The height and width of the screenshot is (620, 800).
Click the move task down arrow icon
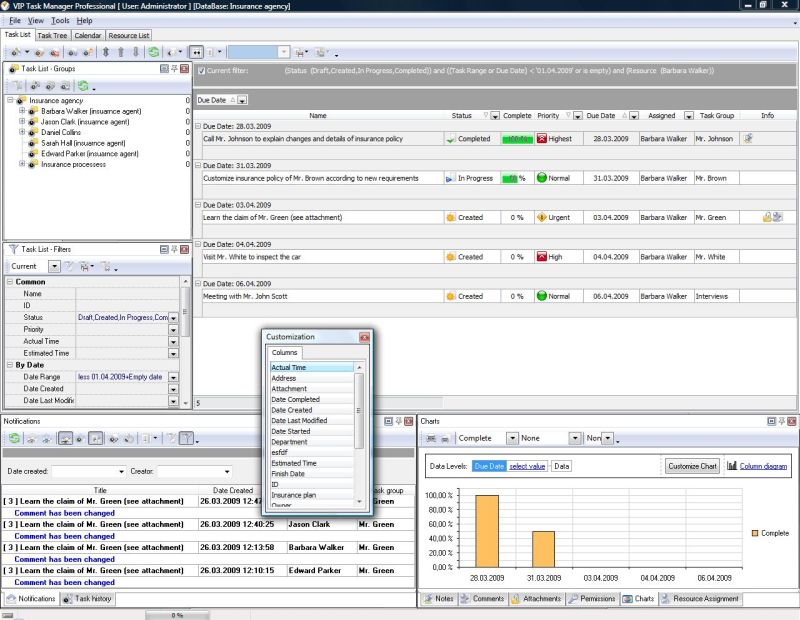(x=135, y=50)
